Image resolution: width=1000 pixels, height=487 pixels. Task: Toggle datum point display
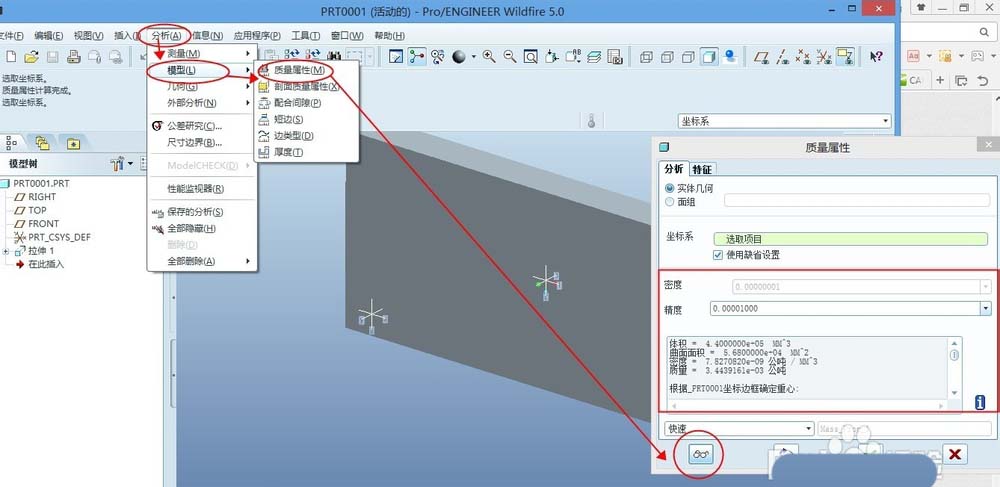click(804, 57)
